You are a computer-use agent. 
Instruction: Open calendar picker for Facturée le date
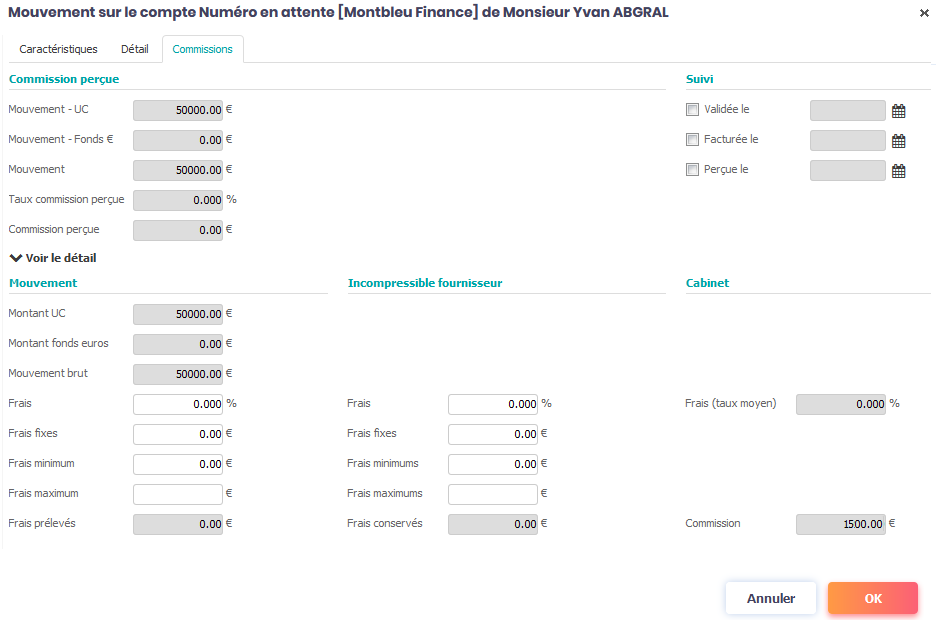coord(898,141)
